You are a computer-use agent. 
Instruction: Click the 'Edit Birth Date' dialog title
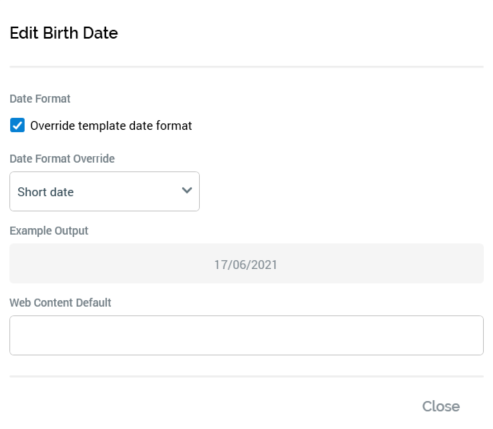point(64,33)
